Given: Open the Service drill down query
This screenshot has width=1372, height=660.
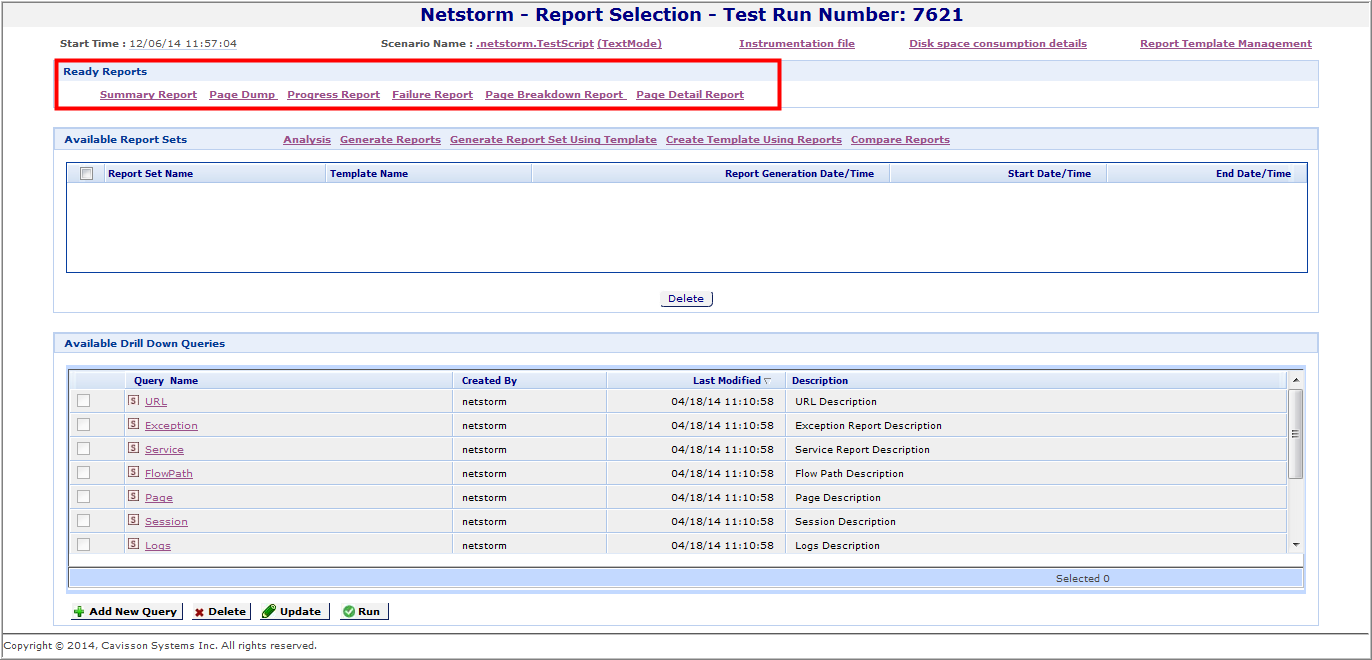Looking at the screenshot, I should click(164, 450).
